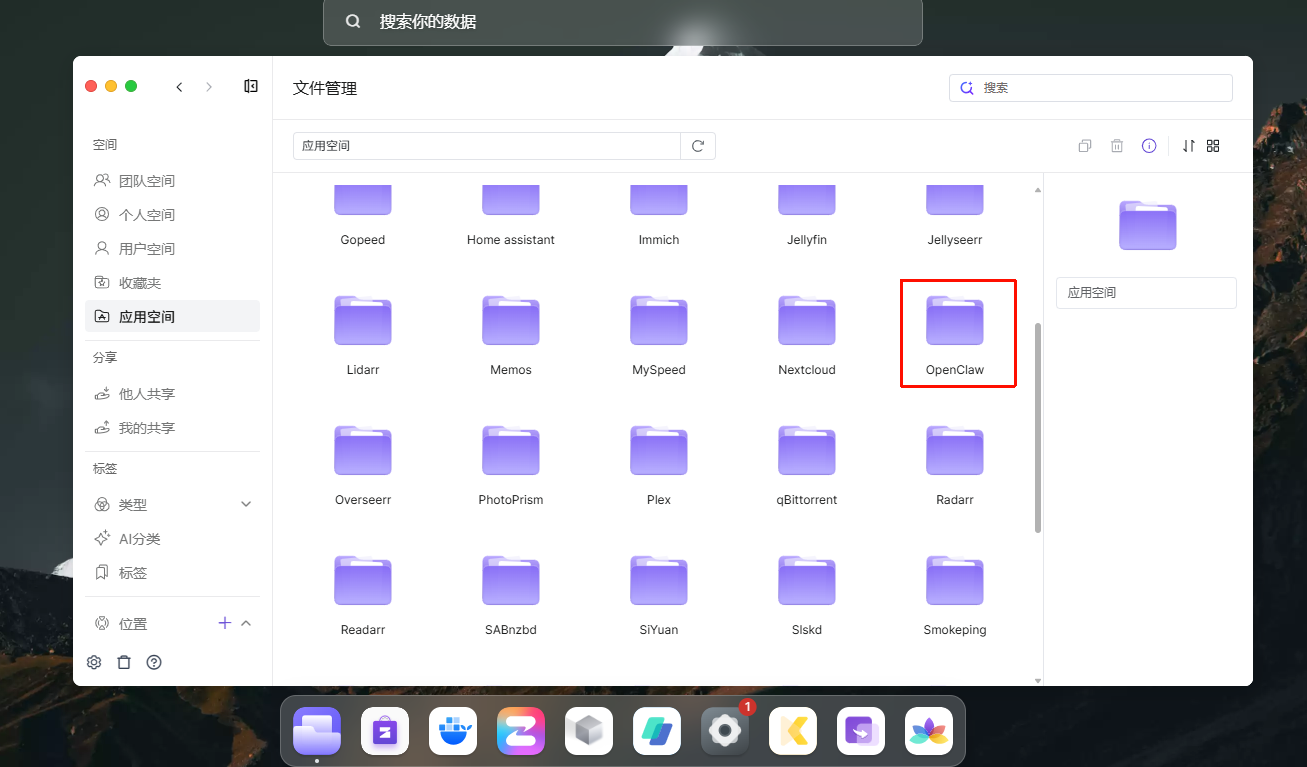Launch the Docker app from dock
This screenshot has height=767, width=1307.
[x=453, y=732]
